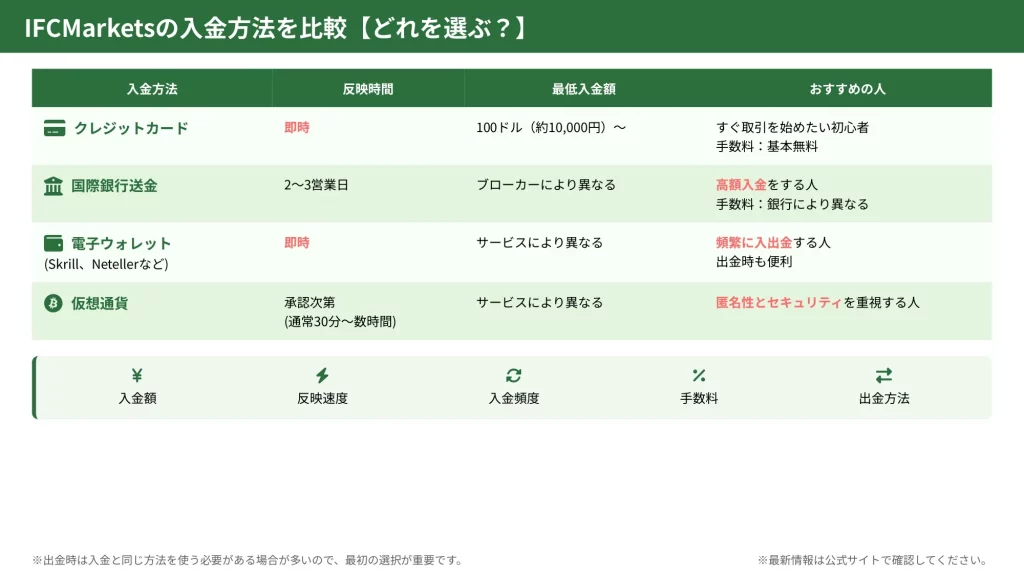
Task: Click the red 高額入金 highlighted text
Action: click(x=741, y=185)
